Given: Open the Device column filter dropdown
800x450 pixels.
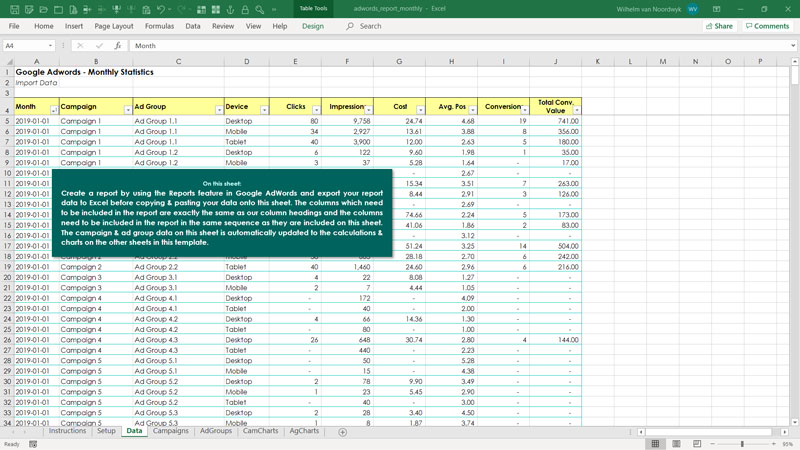Looking at the screenshot, I should pos(264,110).
